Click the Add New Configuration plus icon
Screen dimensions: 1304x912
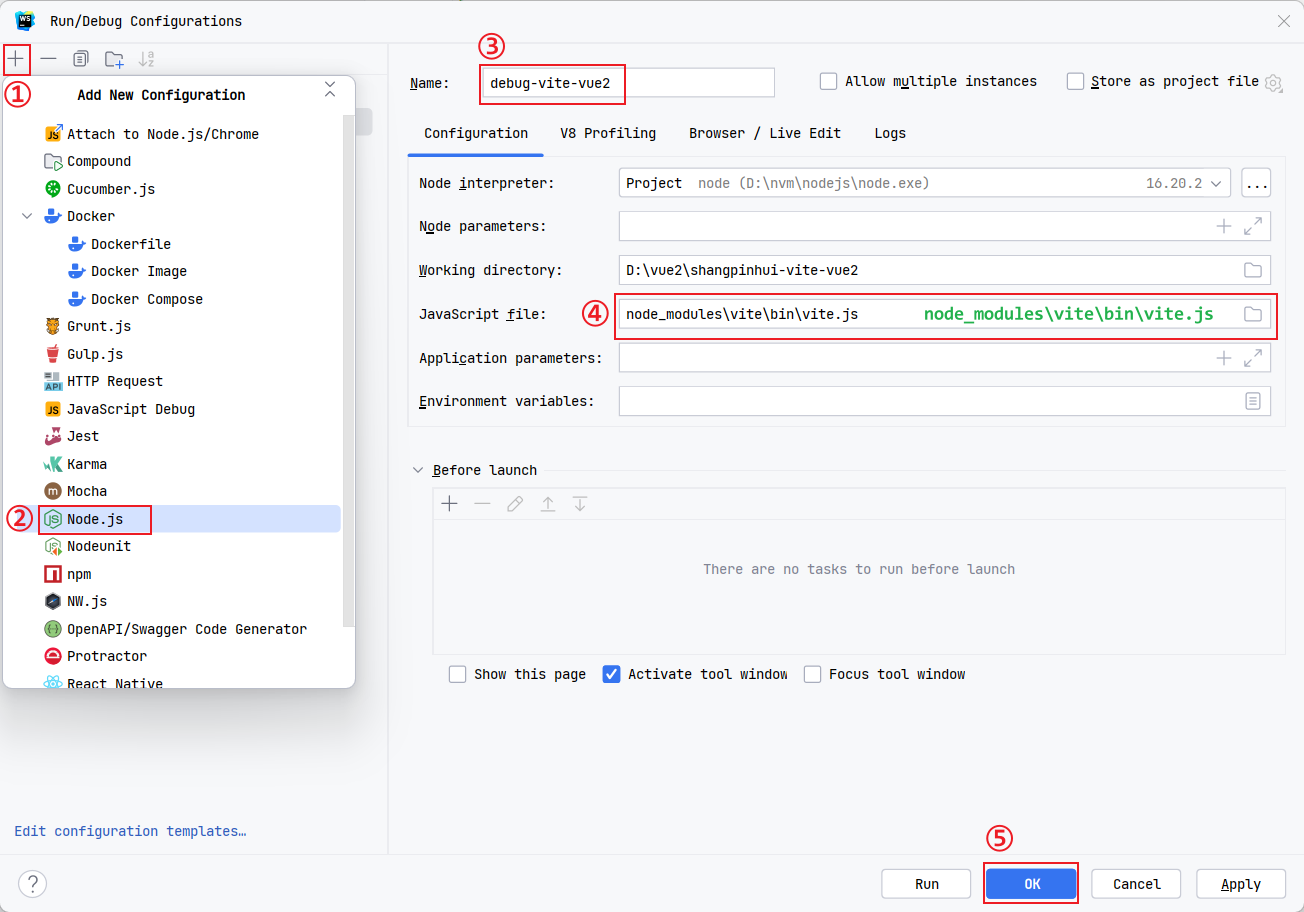(x=16, y=59)
